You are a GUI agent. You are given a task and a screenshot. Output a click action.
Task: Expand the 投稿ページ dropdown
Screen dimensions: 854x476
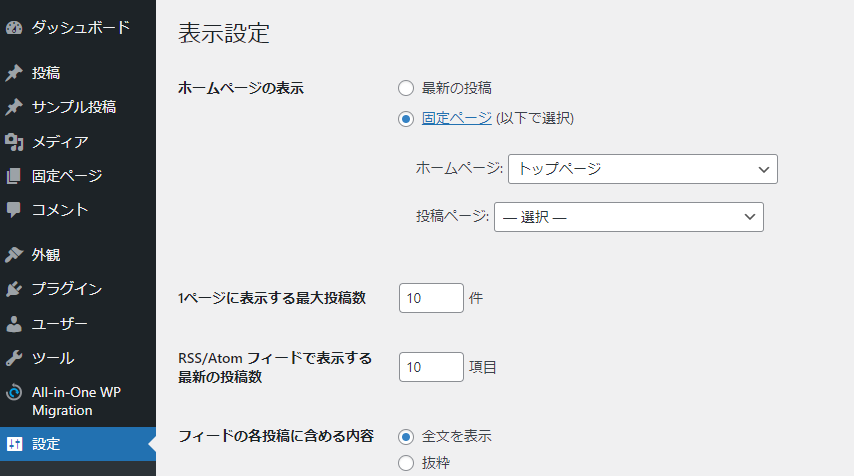point(629,217)
